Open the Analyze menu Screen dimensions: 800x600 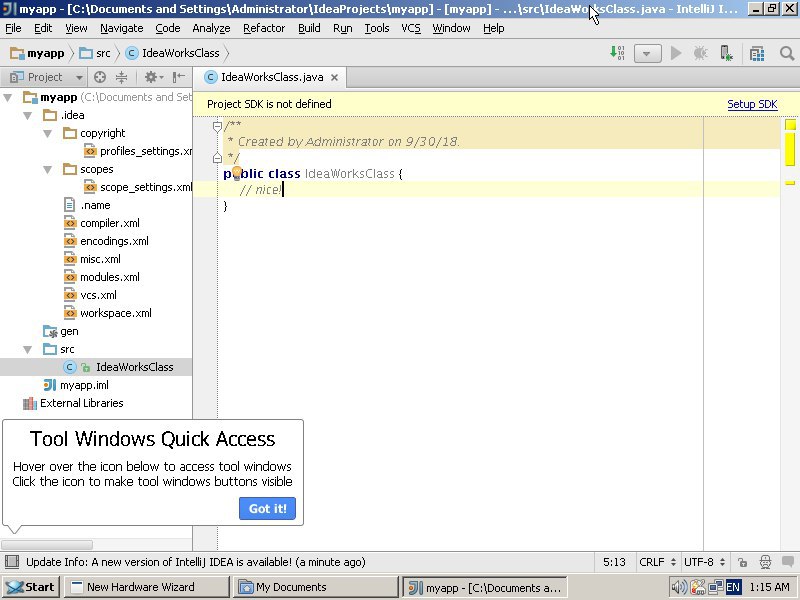[x=211, y=28]
